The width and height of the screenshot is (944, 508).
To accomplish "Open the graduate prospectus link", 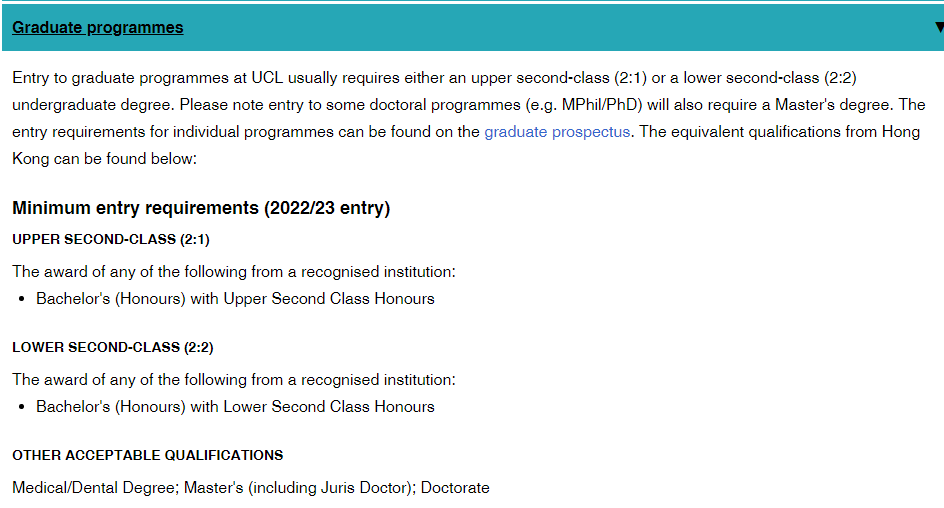I will click(557, 132).
